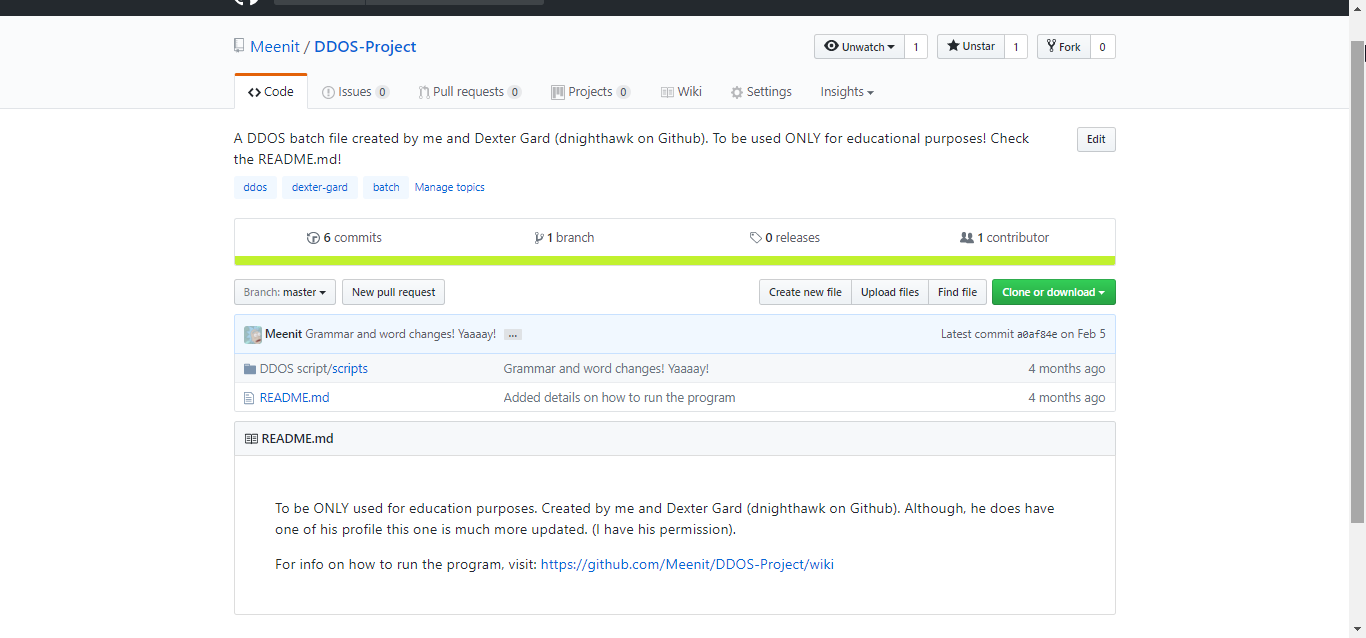Select the dexter-gard topic tag
This screenshot has width=1366, height=638.
click(x=320, y=187)
